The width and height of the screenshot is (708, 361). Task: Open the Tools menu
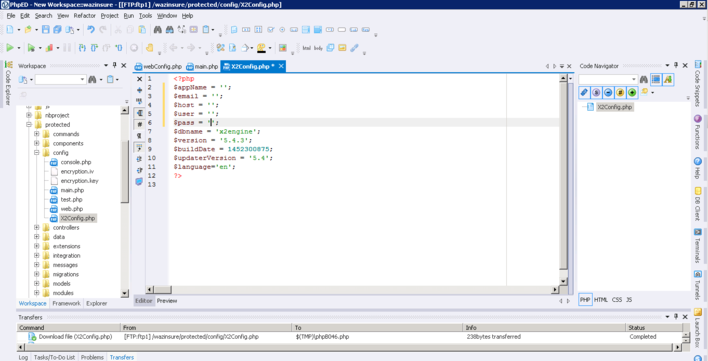coord(145,16)
